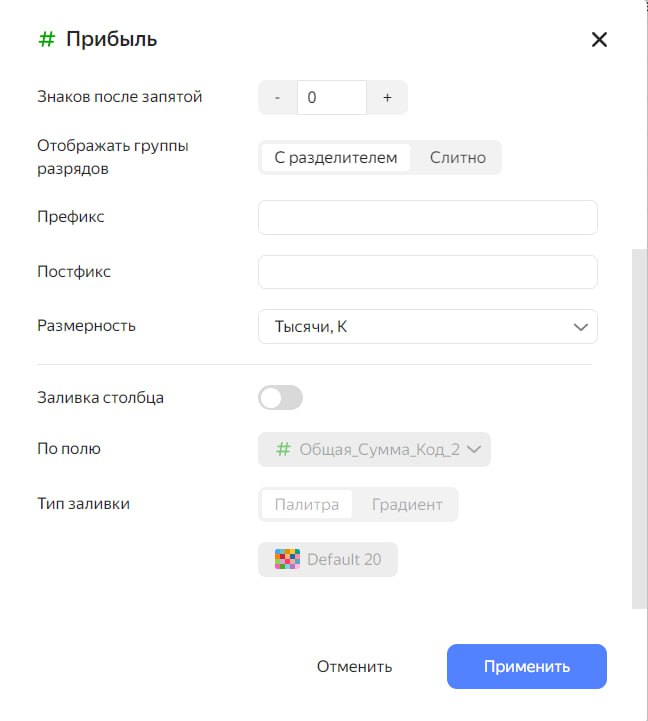Select the Слитно option
Screen dimensions: 648x721
click(x=458, y=158)
